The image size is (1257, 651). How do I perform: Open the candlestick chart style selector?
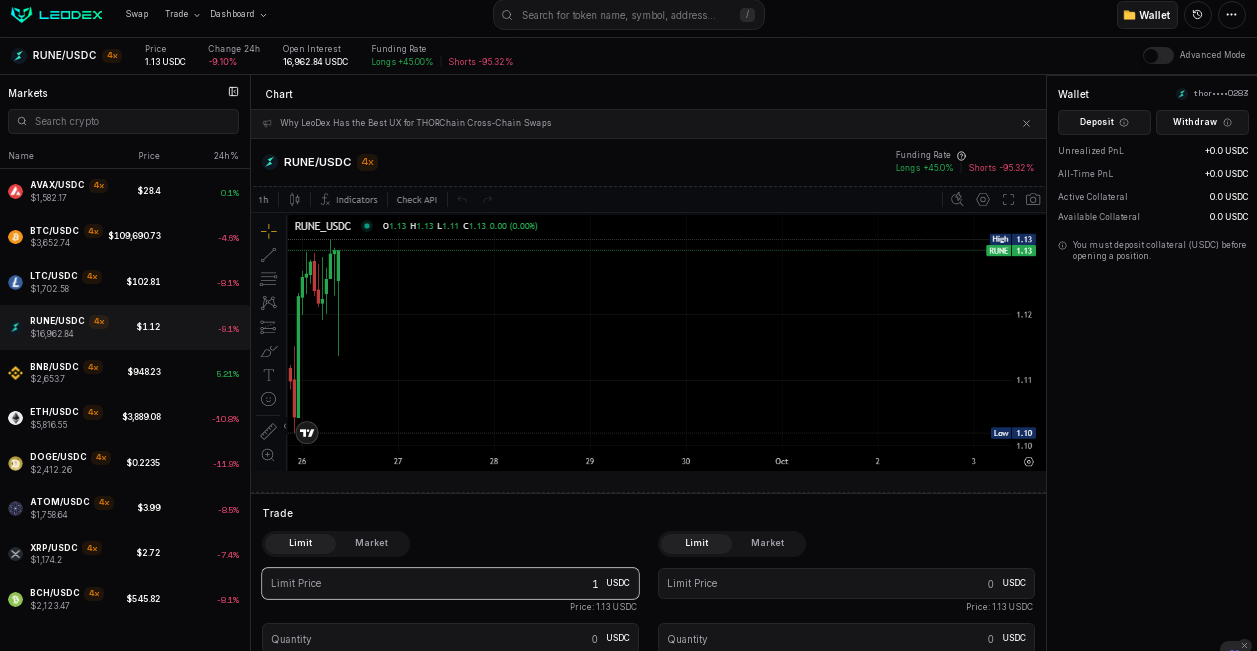294,199
